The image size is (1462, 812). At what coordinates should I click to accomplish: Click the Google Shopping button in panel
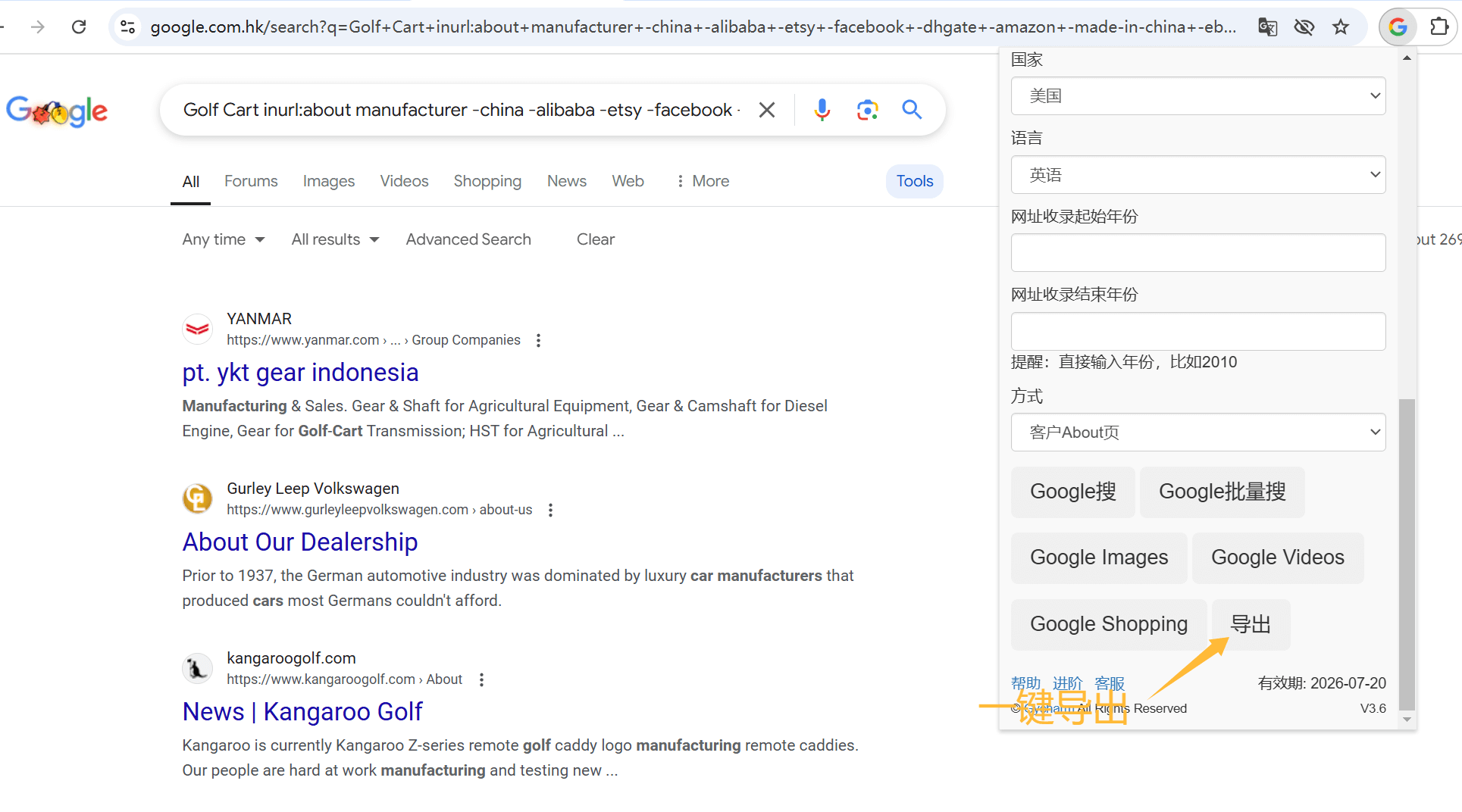tap(1108, 625)
